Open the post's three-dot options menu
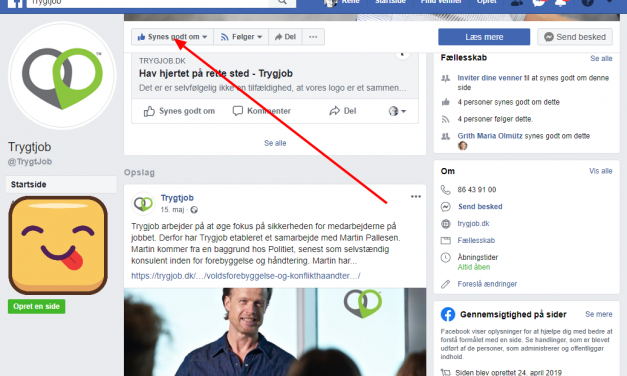This screenshot has height=376, width=627. [x=416, y=196]
